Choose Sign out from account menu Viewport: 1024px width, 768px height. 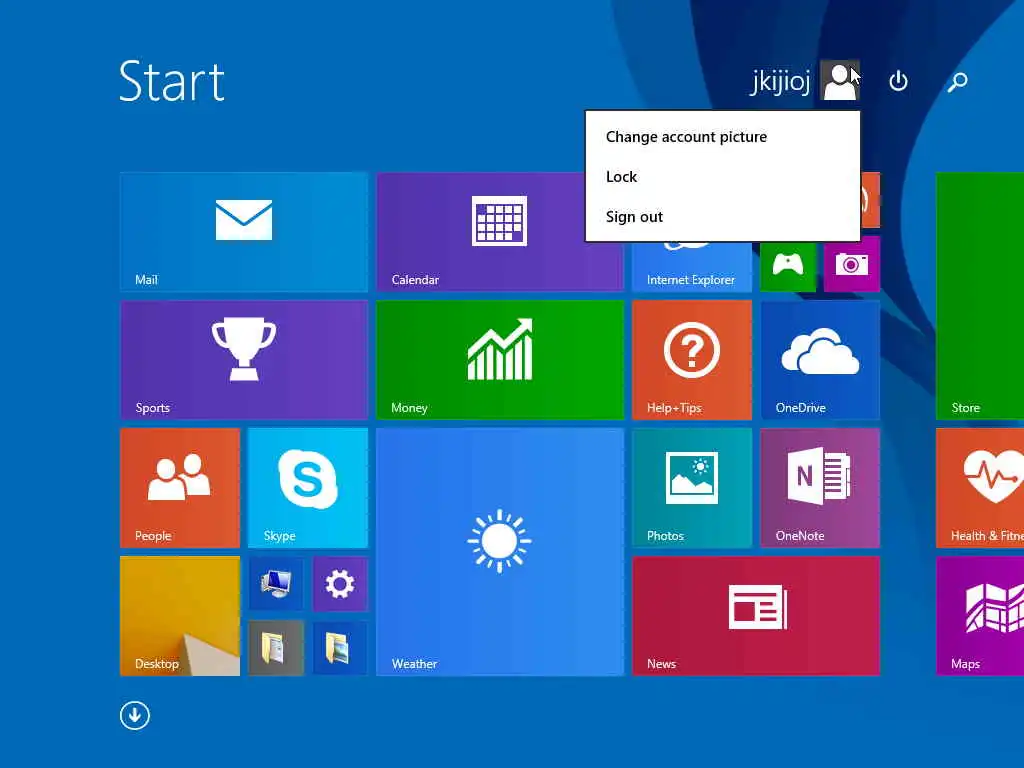coord(634,217)
